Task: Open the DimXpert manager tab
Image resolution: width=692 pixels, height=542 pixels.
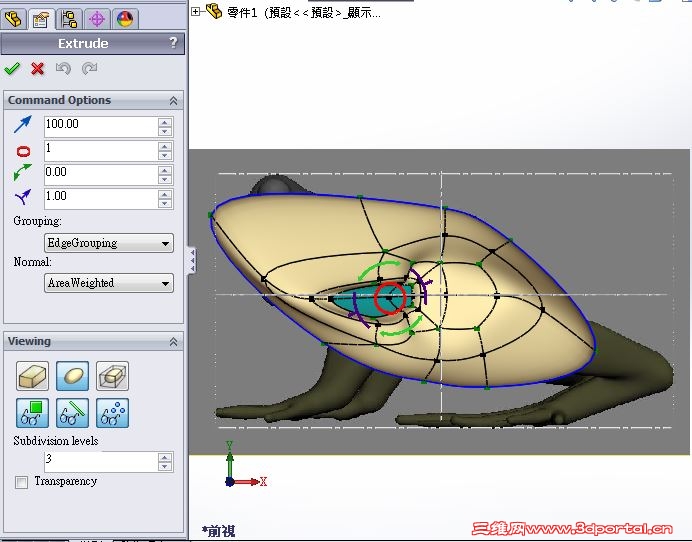Action: (x=97, y=19)
